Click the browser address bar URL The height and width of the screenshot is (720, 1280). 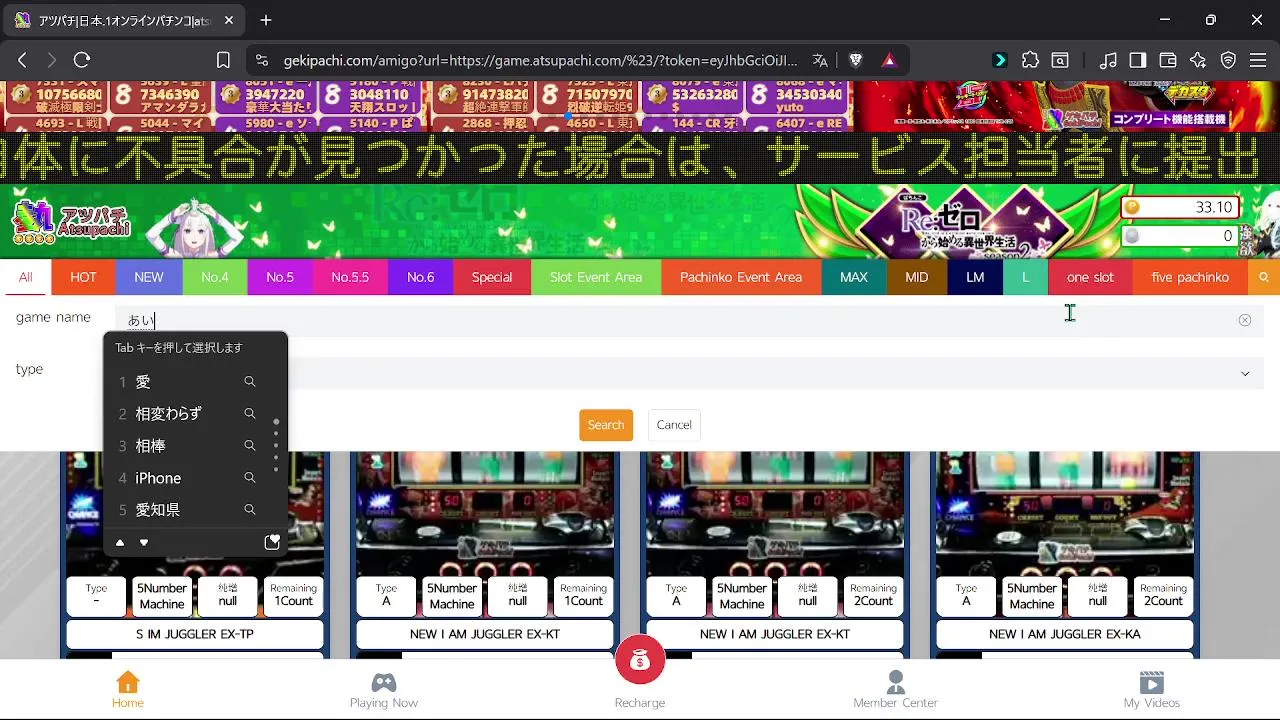point(540,60)
